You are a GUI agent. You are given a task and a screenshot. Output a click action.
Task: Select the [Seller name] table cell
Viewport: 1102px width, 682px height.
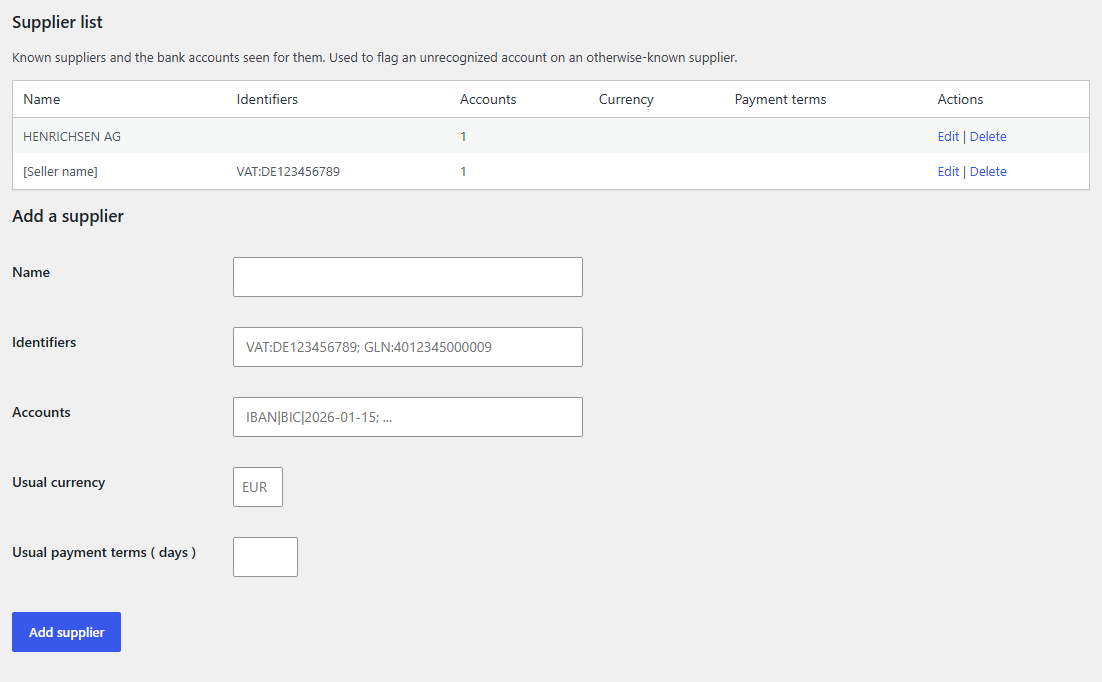coord(60,172)
